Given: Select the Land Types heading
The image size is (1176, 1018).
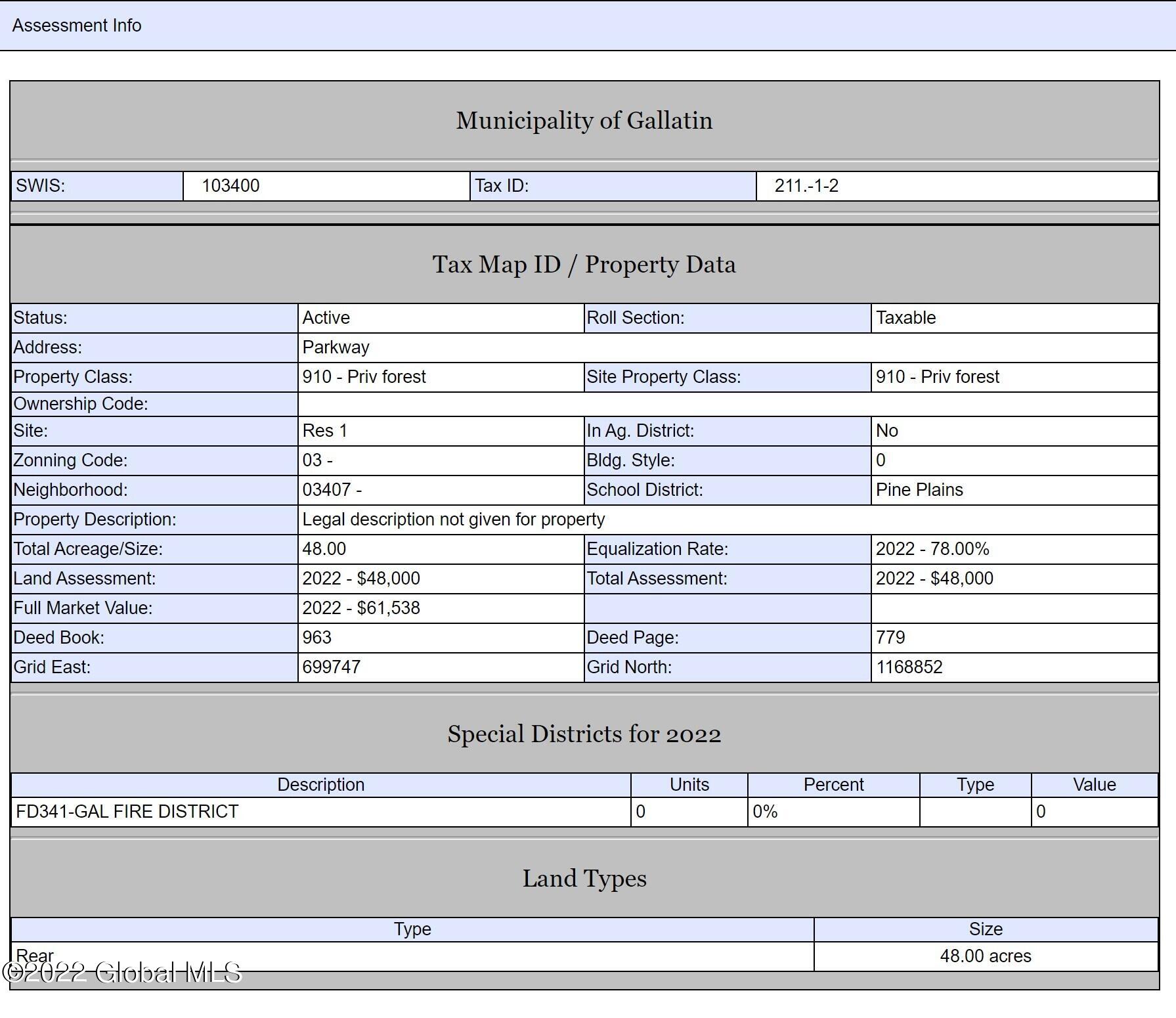Looking at the screenshot, I should coord(584,878).
